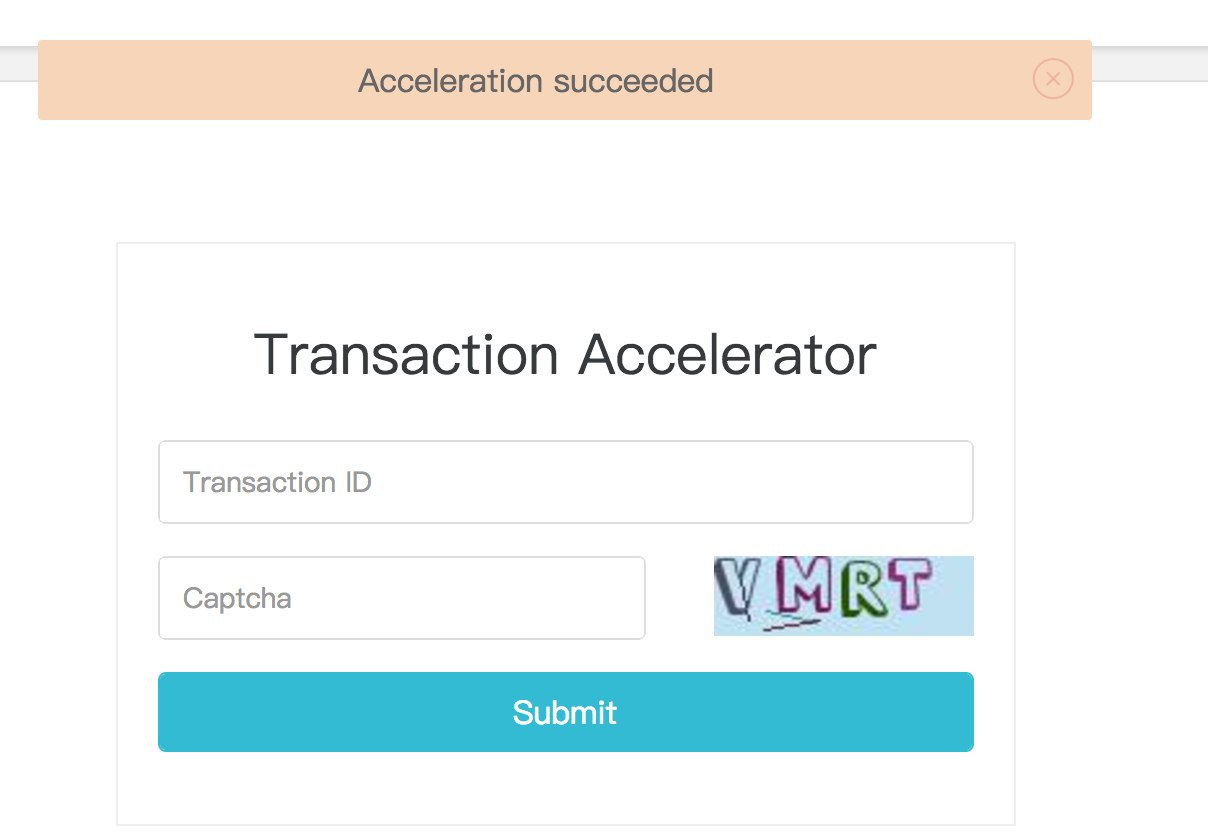Click the pink letter M in captcha
Viewport: 1208px width, 838px height.
pyautogui.click(x=803, y=592)
